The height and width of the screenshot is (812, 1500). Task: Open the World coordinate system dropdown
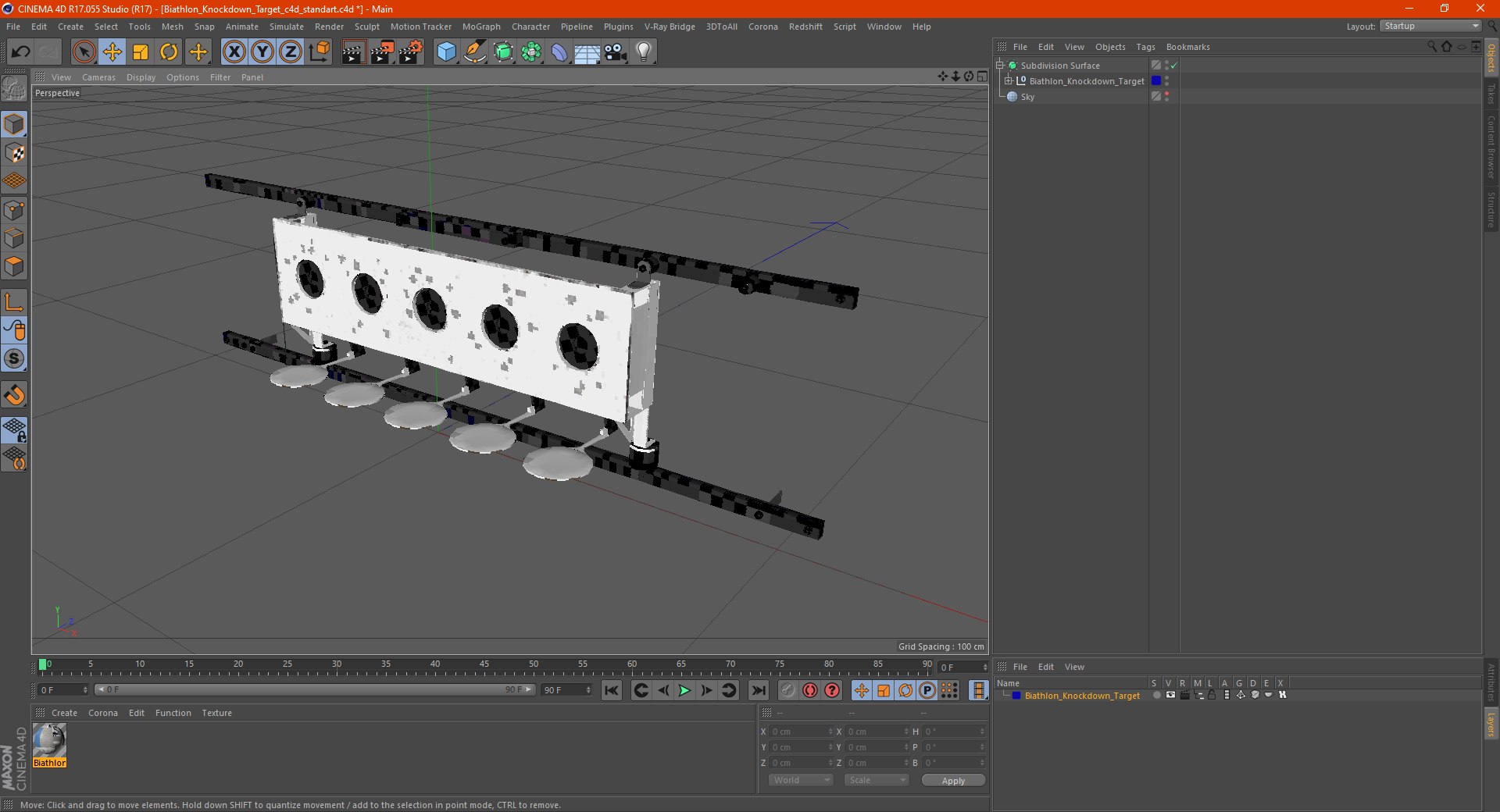pos(801,780)
